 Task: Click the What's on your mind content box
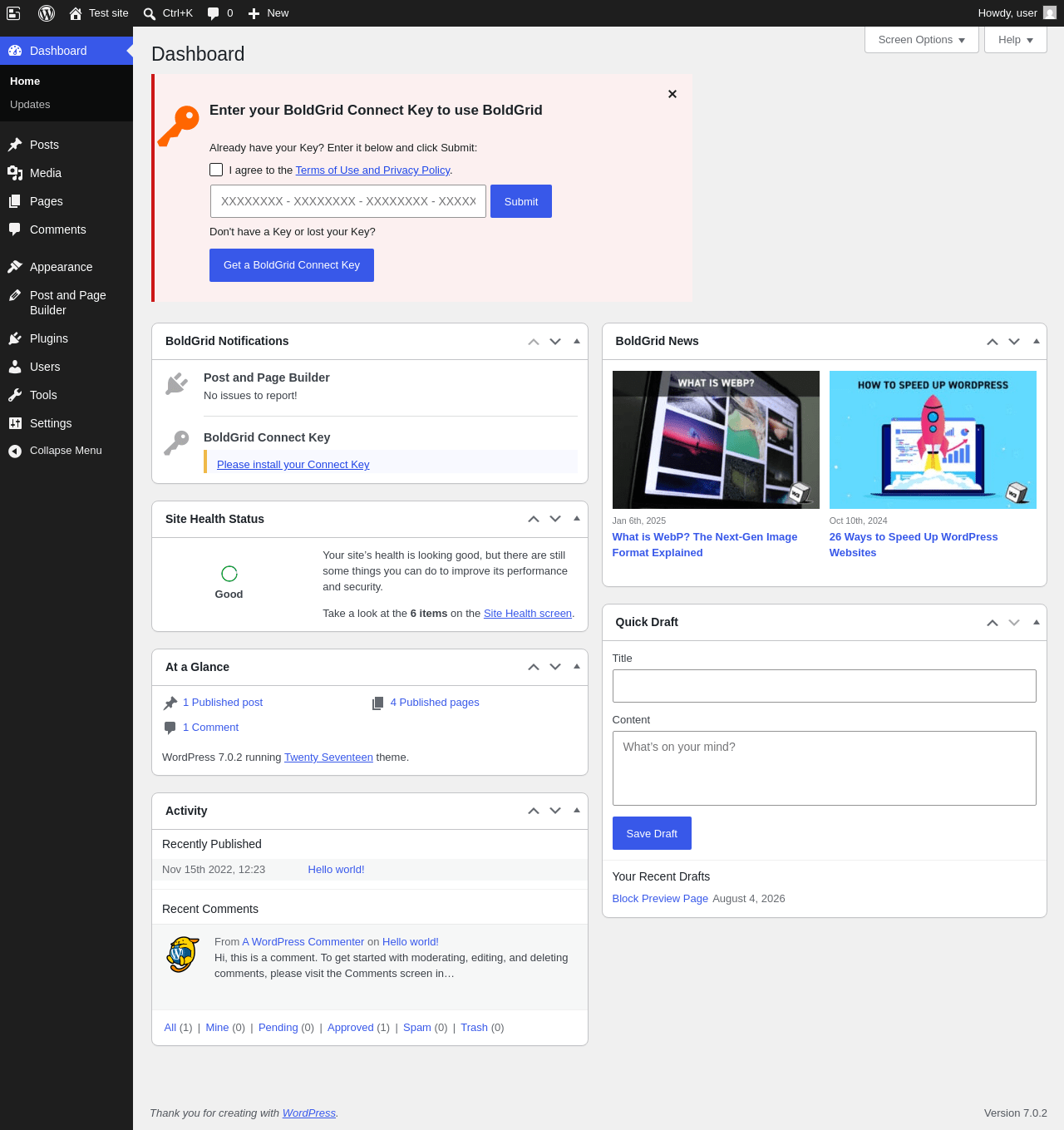click(825, 768)
